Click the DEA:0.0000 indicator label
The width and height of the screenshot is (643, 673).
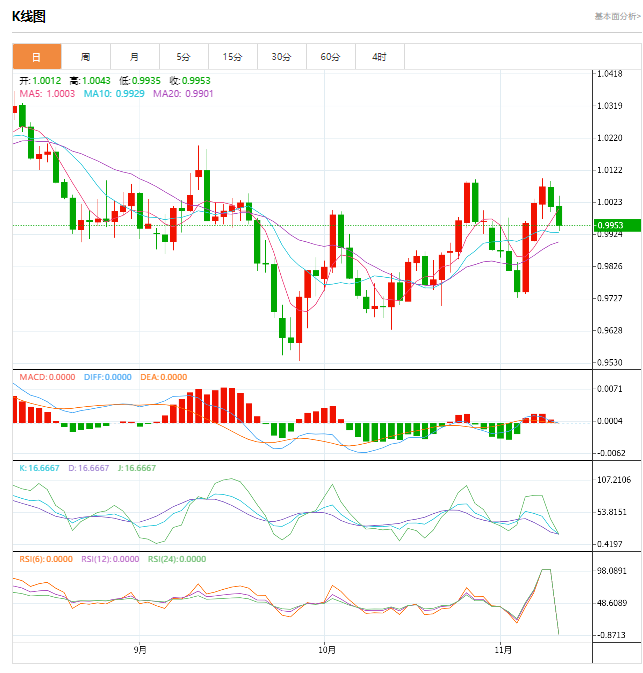point(164,377)
